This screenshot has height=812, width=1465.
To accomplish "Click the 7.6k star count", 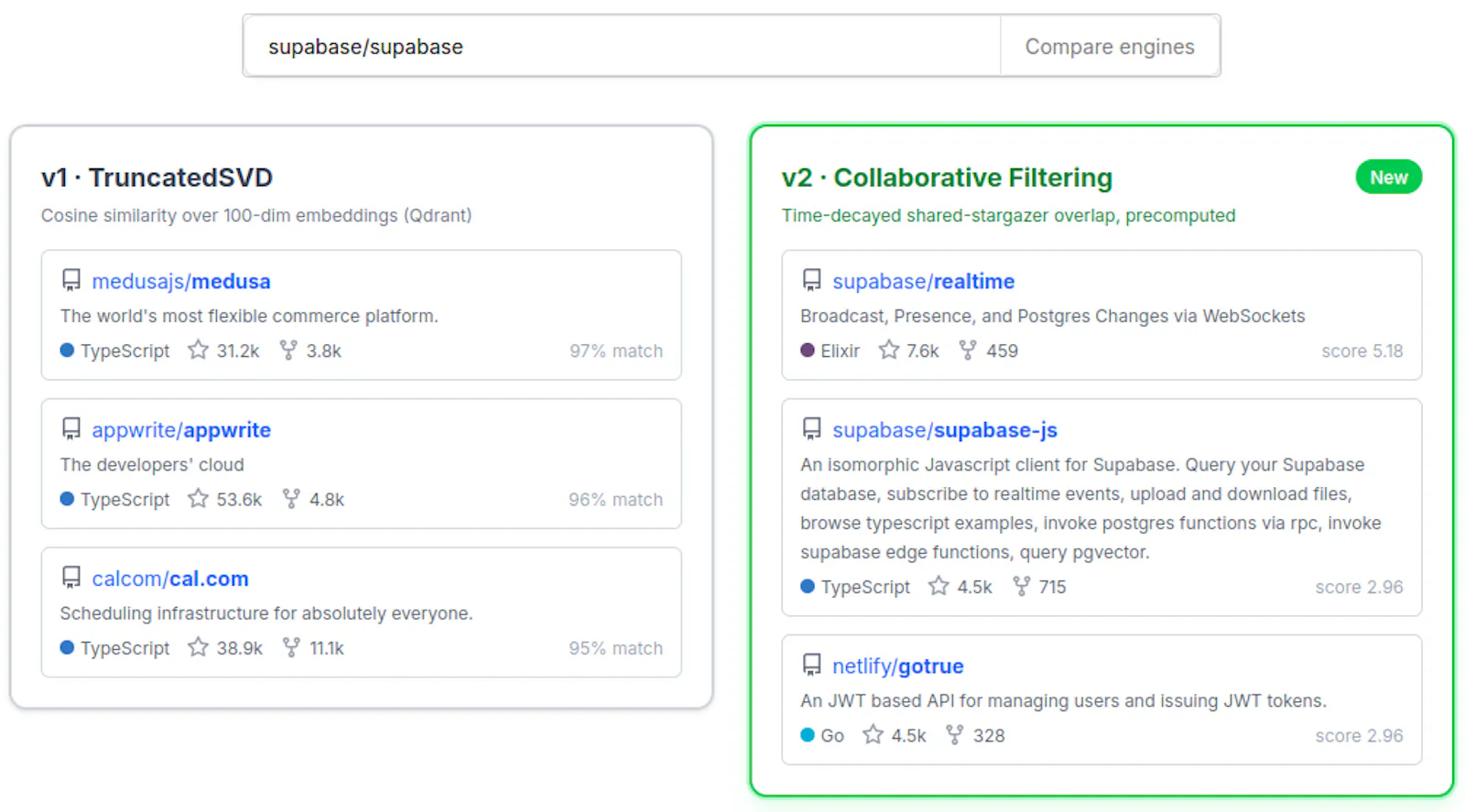I will [923, 351].
